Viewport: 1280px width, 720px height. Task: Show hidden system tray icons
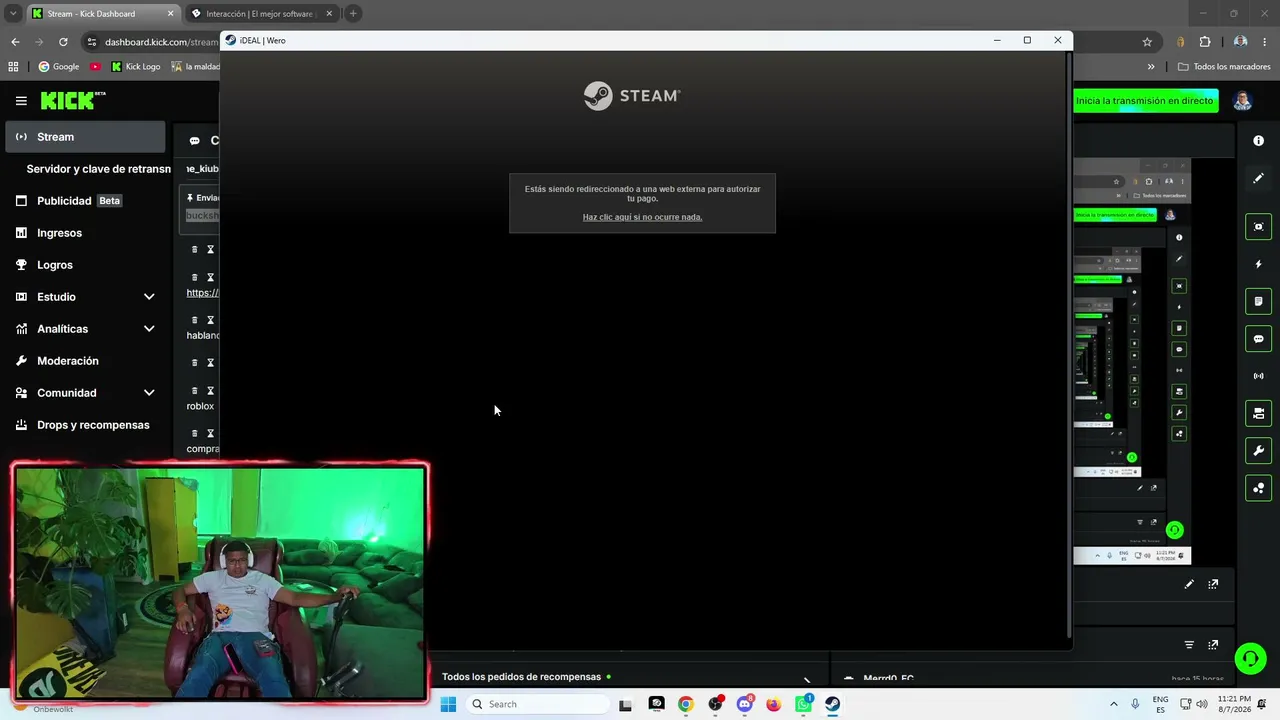(1113, 704)
